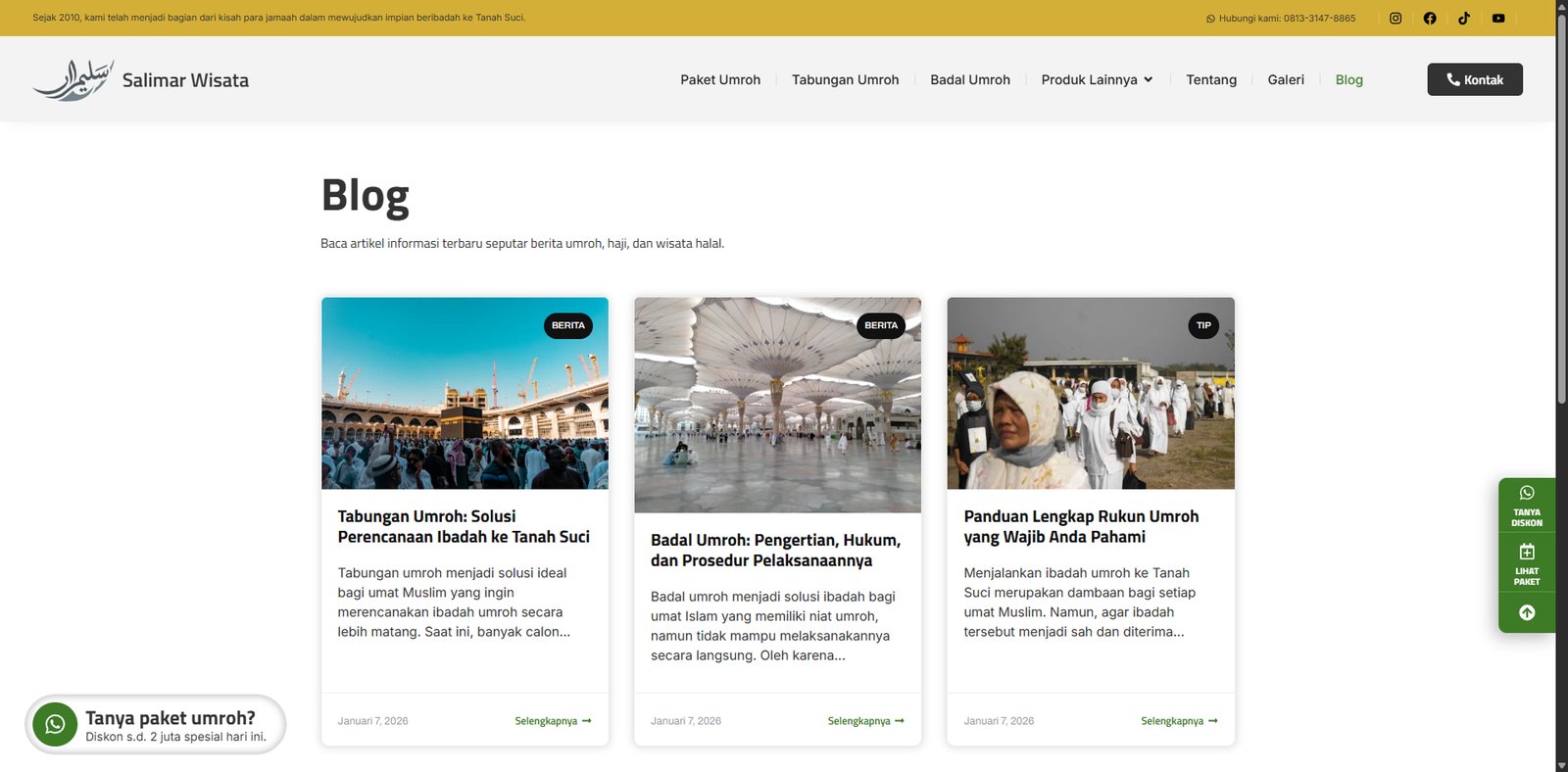This screenshot has height=772, width=1568.
Task: Click the green WhatsApp floating chat icon
Action: click(x=55, y=725)
